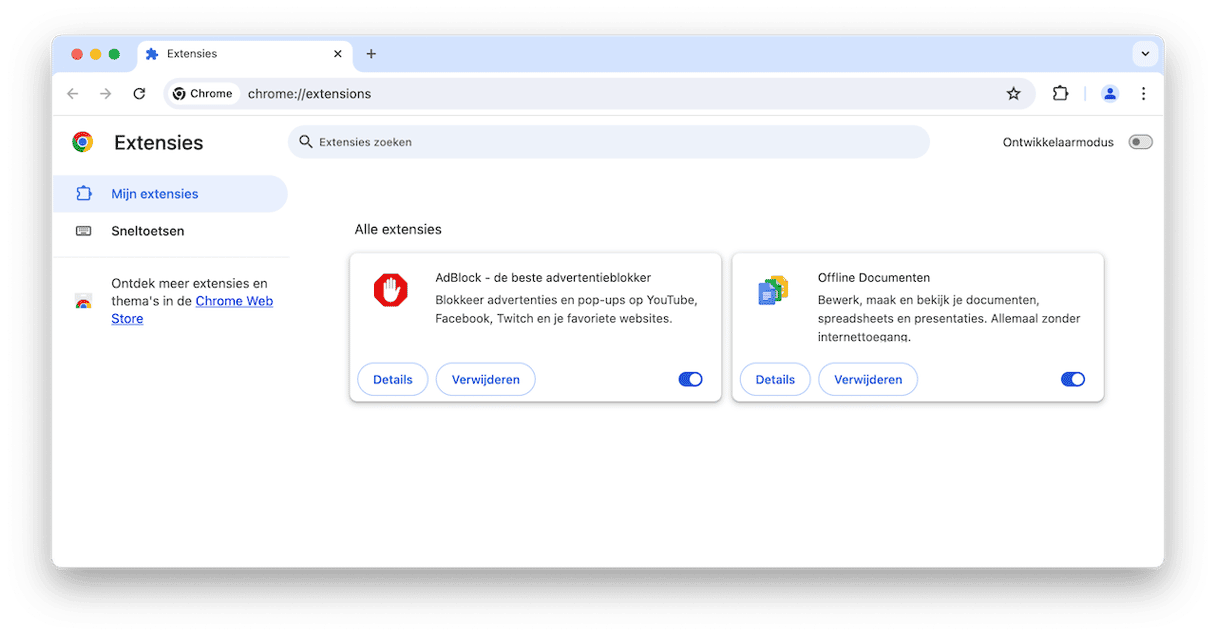Open Details for Offline Documenten
1216x636 pixels.
(775, 380)
